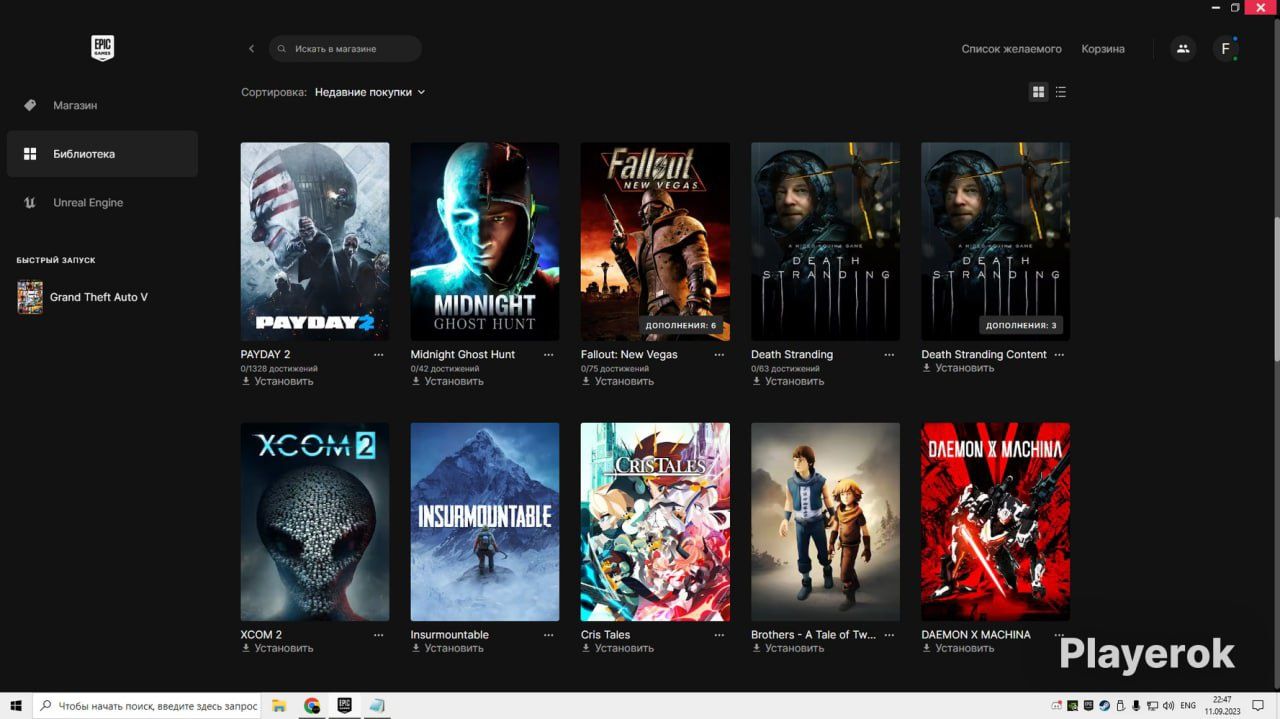Switch library to grid view
This screenshot has height=719, width=1280.
pos(1038,92)
